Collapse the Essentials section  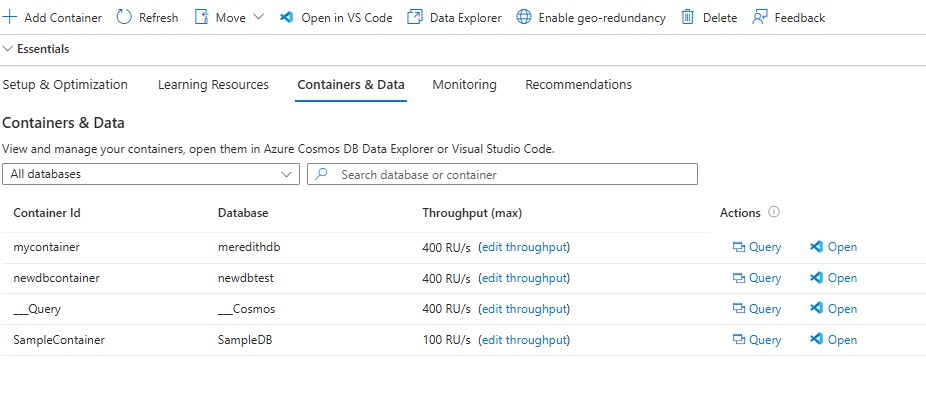36,49
